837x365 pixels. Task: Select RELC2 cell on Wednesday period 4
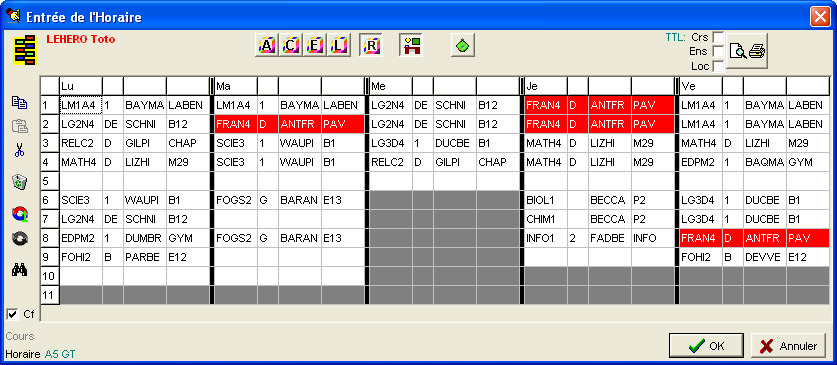(x=391, y=162)
